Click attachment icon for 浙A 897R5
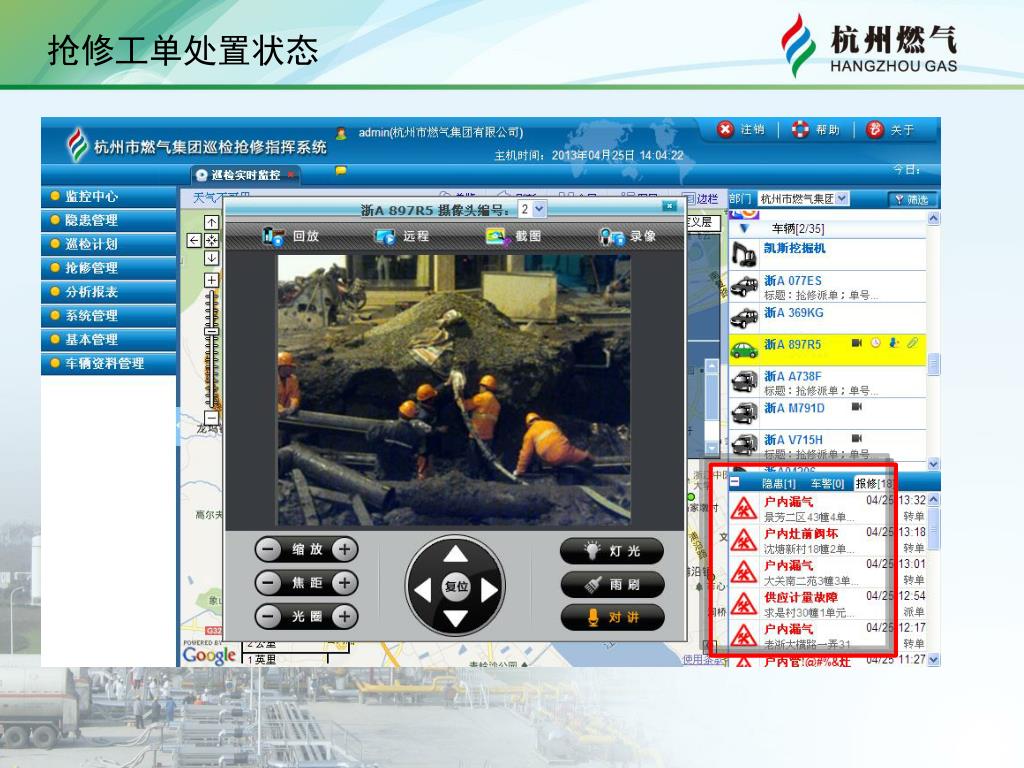This screenshot has width=1024, height=768. click(x=912, y=343)
